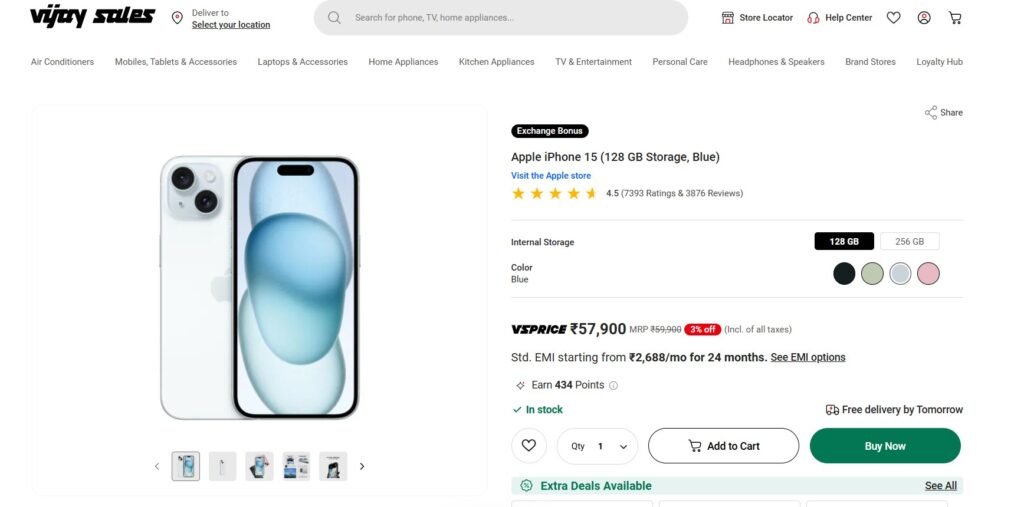1024x507 pixels.
Task: Click the Buy Now button
Action: click(x=884, y=446)
